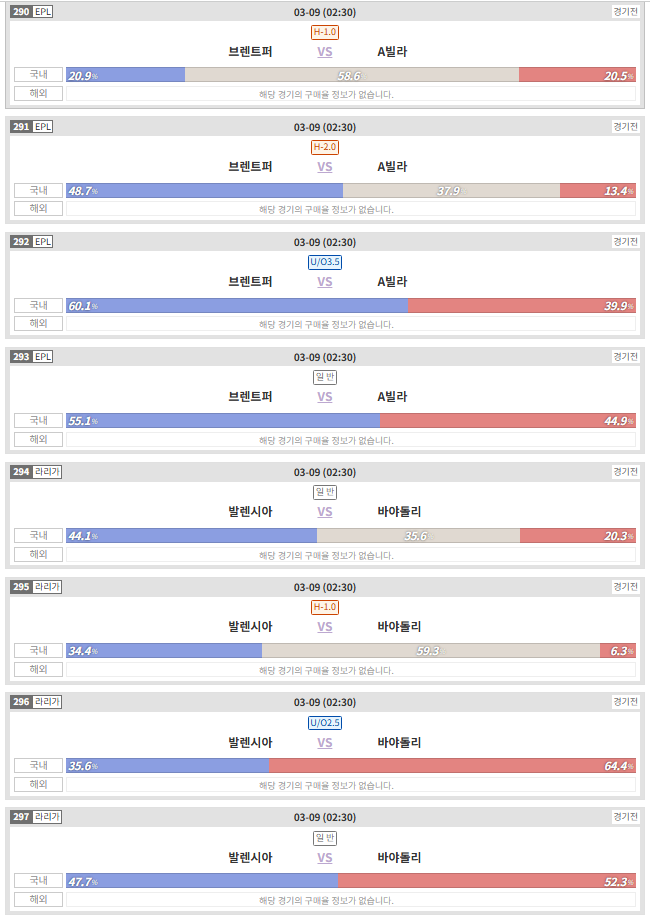Select the H-1.0 badge in match 295
The height and width of the screenshot is (918, 650).
tap(324, 607)
